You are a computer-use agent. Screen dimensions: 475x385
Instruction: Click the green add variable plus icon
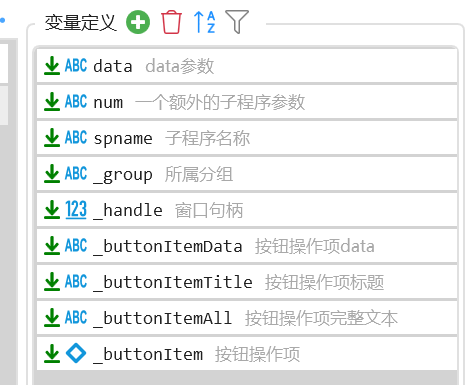pyautogui.click(x=138, y=22)
